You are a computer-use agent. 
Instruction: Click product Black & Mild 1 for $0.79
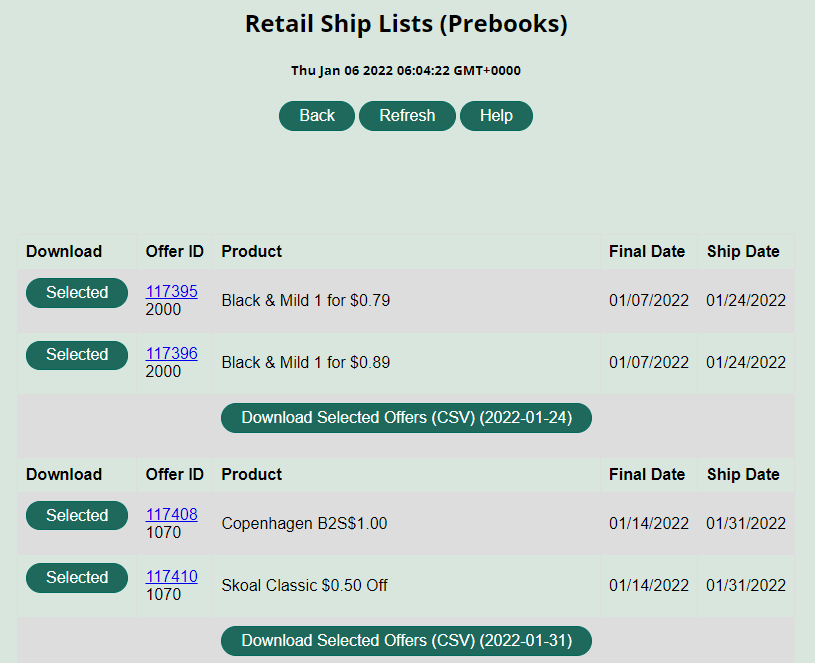click(x=306, y=301)
